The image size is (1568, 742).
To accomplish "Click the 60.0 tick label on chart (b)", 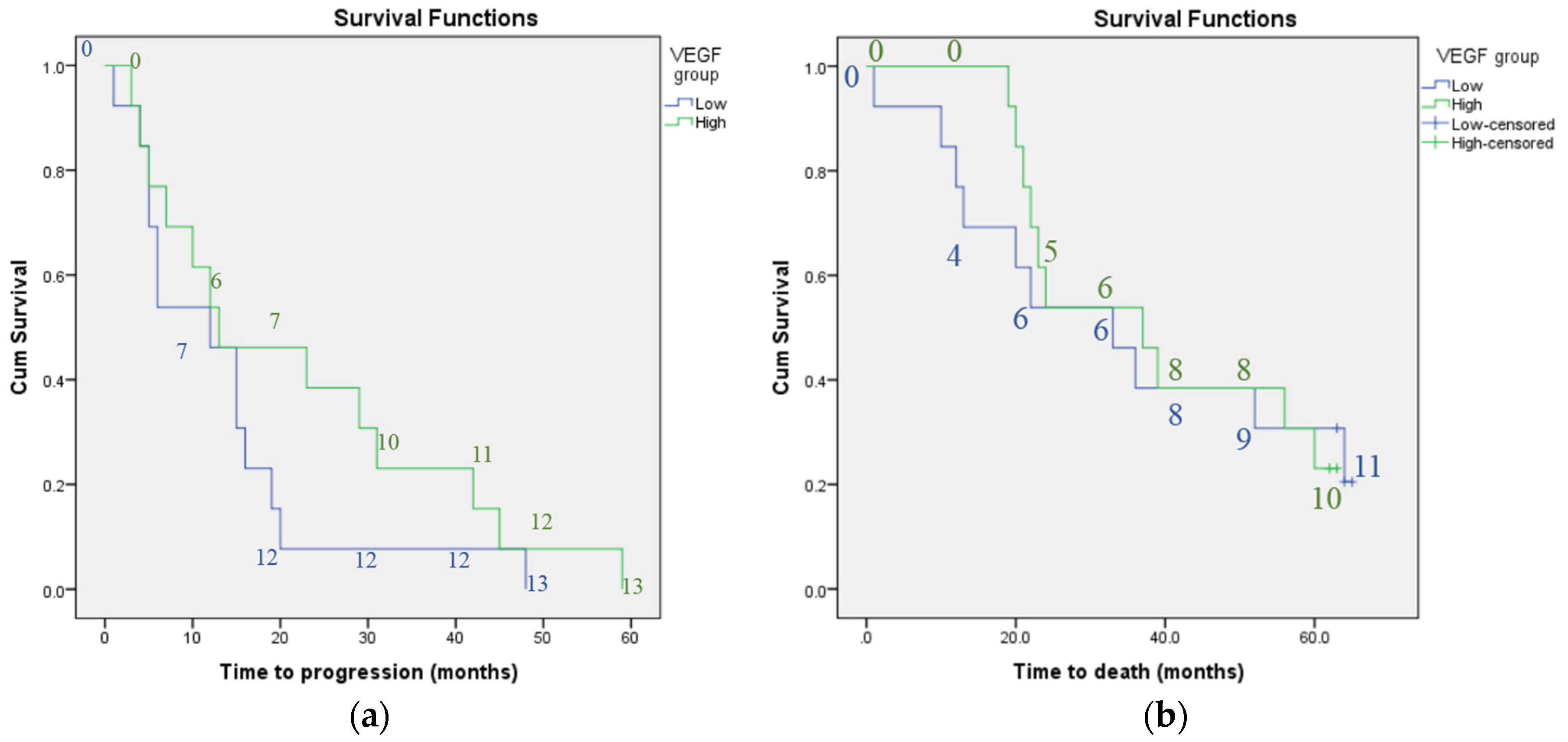I will coord(1314,638).
